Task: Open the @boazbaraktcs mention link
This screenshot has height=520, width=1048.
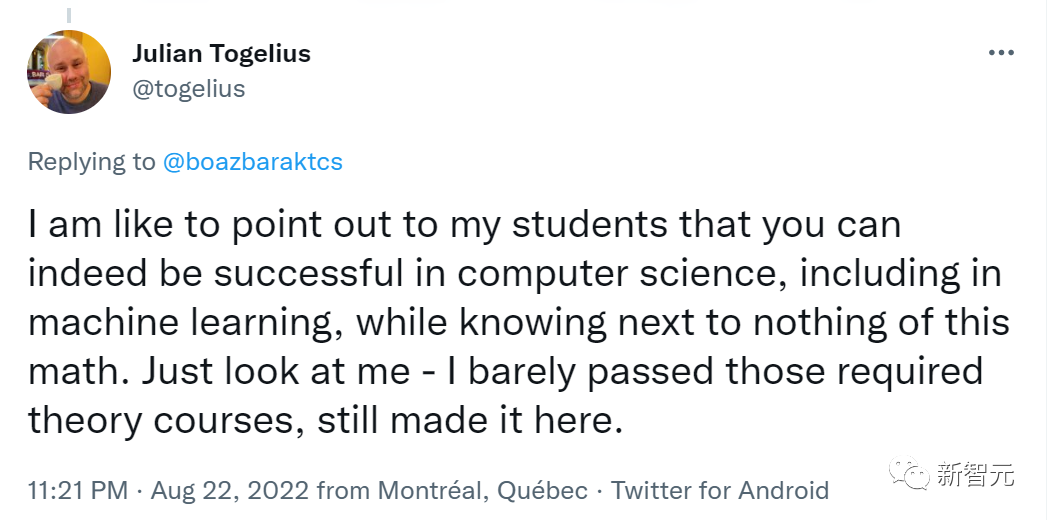Action: (x=253, y=162)
